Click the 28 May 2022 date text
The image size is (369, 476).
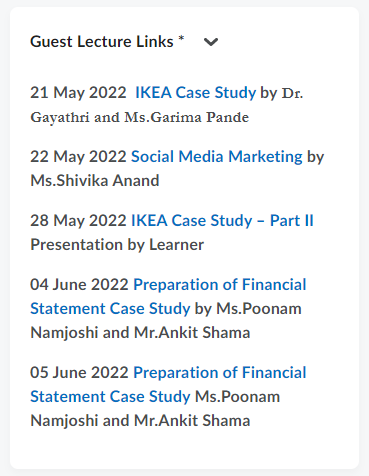(78, 220)
